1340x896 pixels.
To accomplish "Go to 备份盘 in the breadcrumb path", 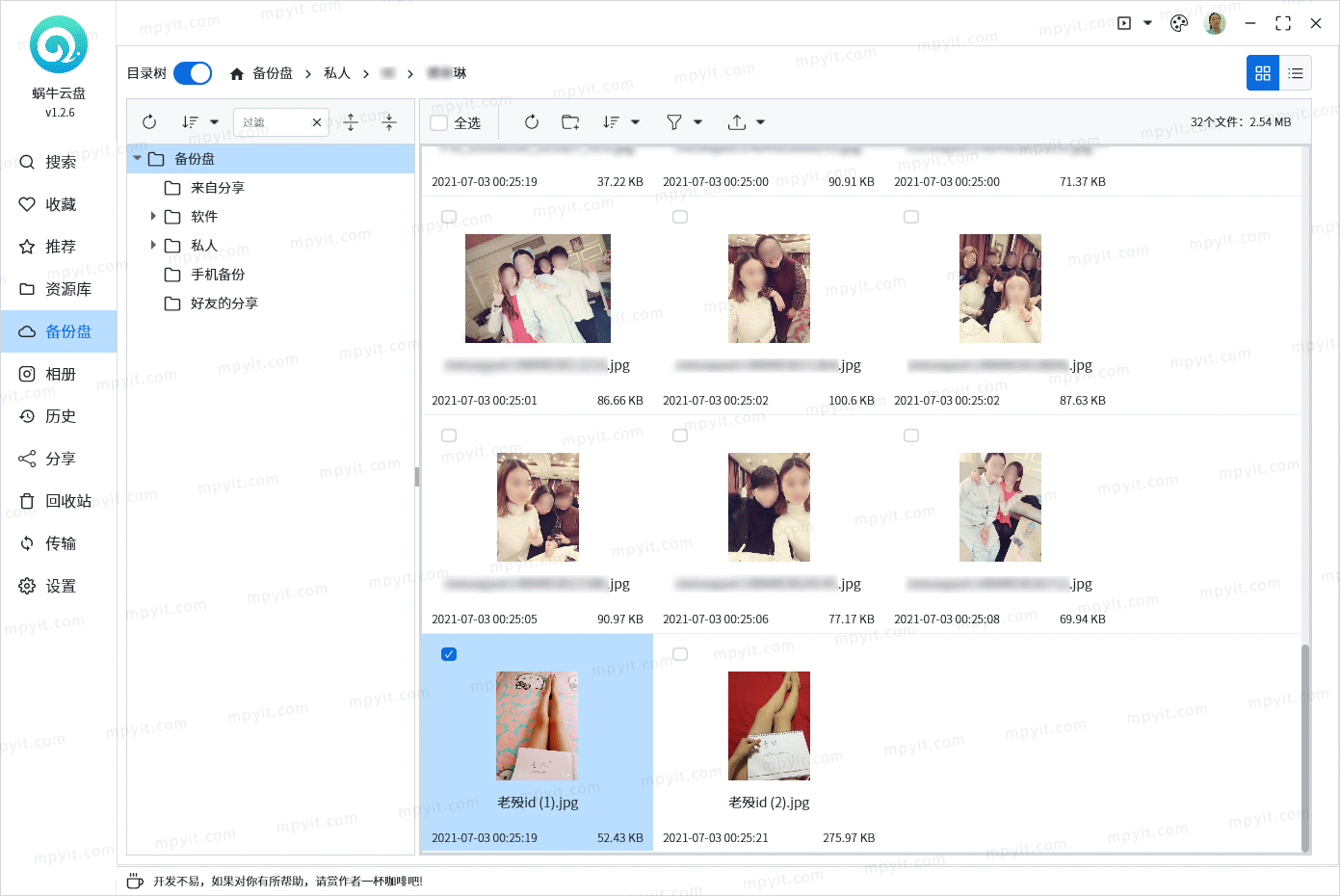I will click(273, 73).
